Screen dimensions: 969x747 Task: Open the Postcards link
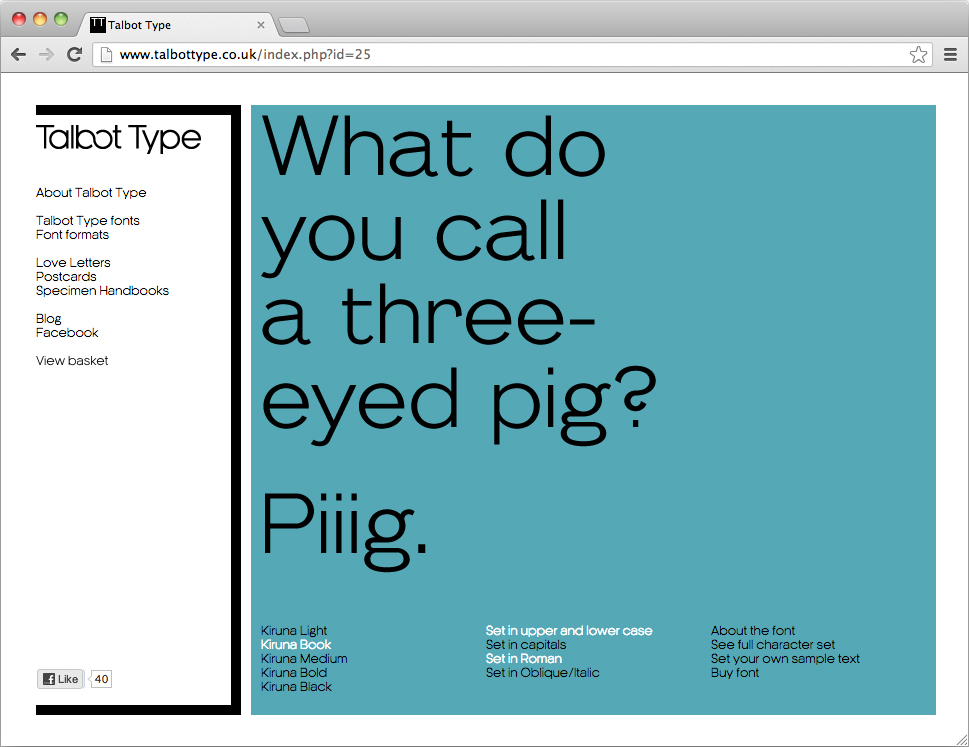[66, 277]
